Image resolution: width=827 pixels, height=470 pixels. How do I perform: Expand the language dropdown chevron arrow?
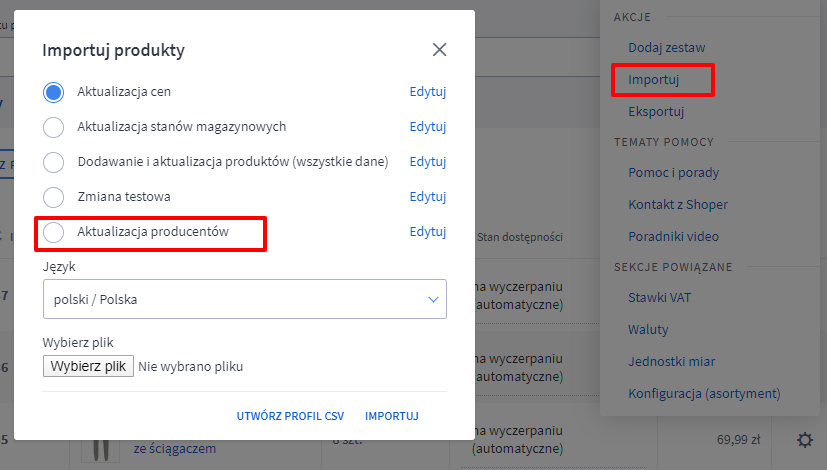[x=433, y=300]
